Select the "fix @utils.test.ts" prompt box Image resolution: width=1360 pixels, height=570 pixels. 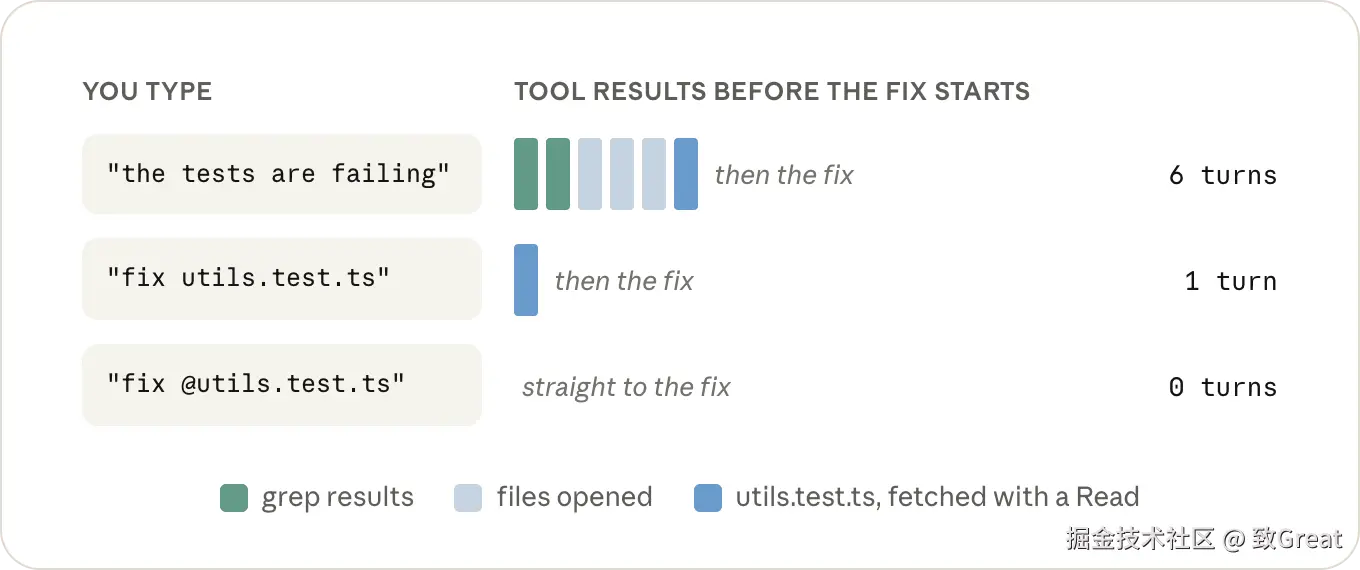coord(282,385)
